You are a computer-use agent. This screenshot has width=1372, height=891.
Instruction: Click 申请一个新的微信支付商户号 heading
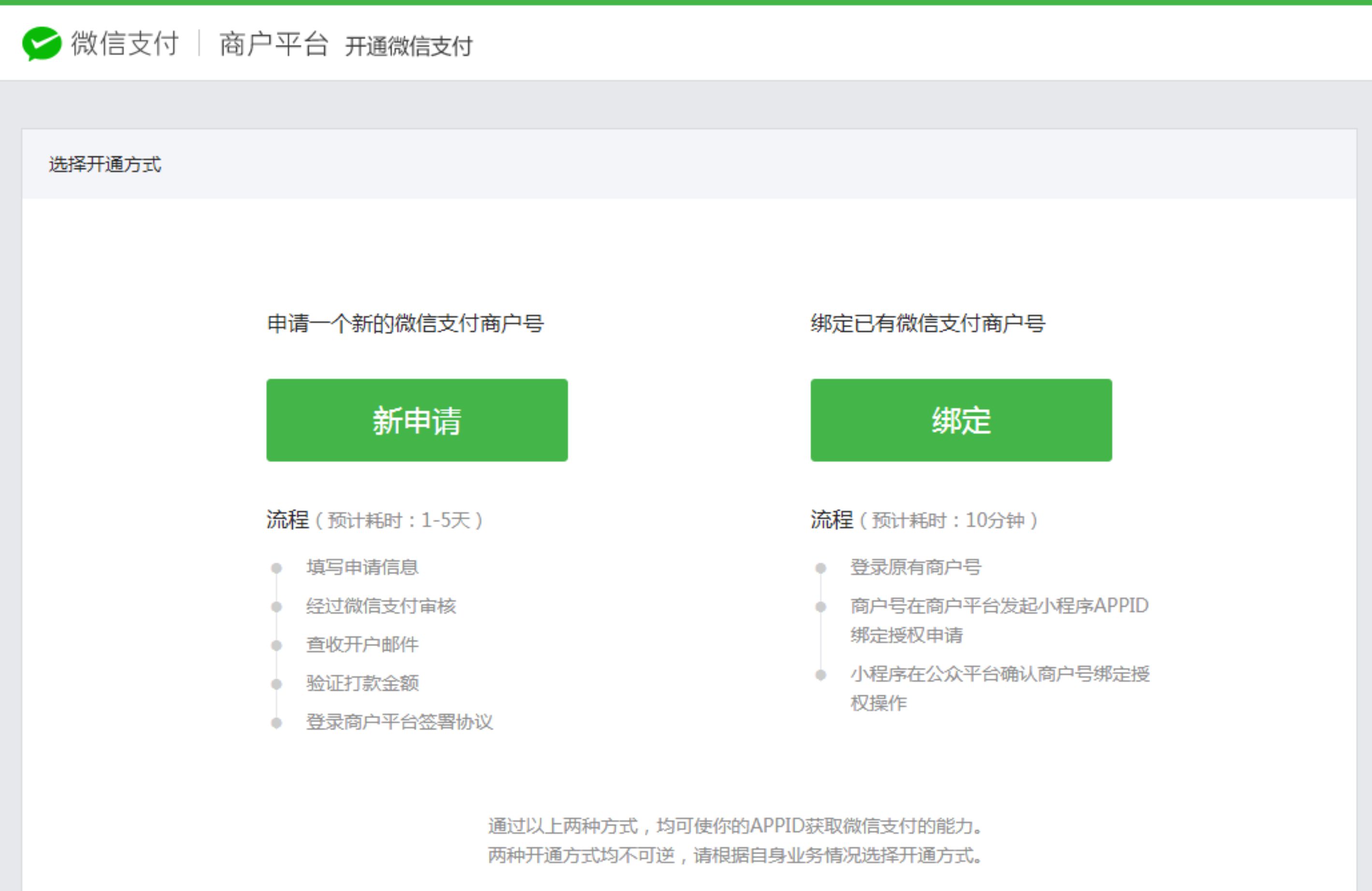405,323
